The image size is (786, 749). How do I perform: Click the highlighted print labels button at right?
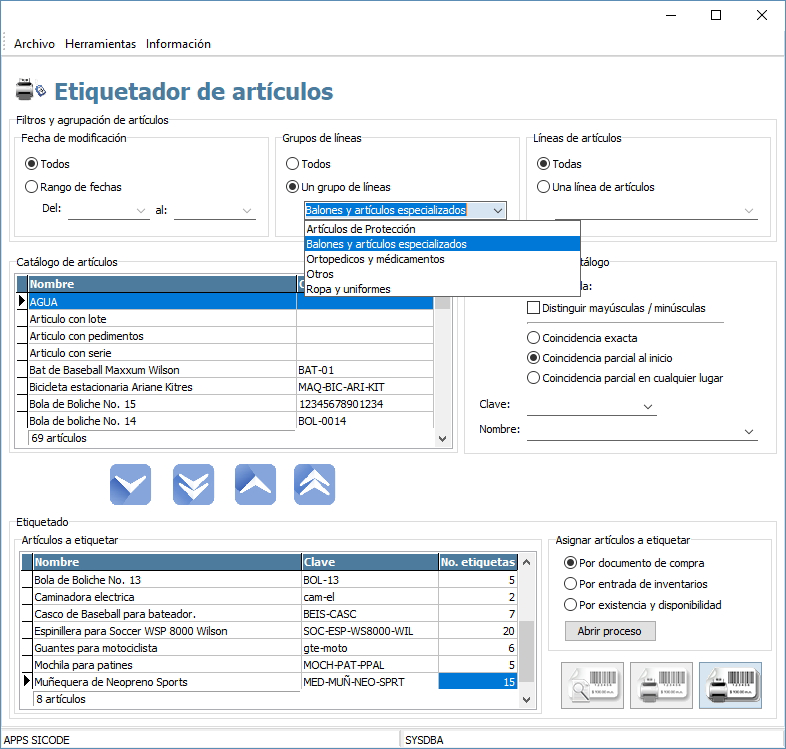[x=730, y=686]
